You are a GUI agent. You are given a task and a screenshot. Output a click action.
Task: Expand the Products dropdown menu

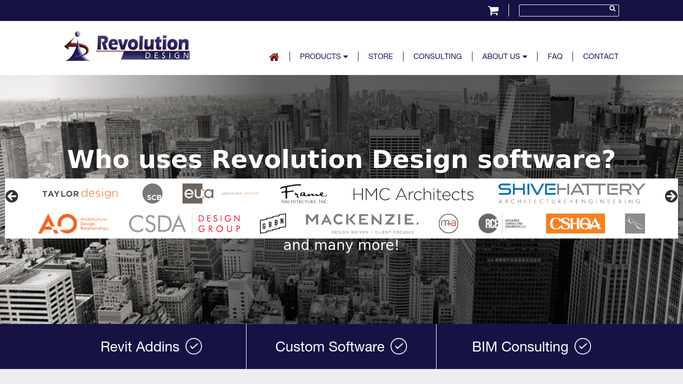tap(324, 57)
